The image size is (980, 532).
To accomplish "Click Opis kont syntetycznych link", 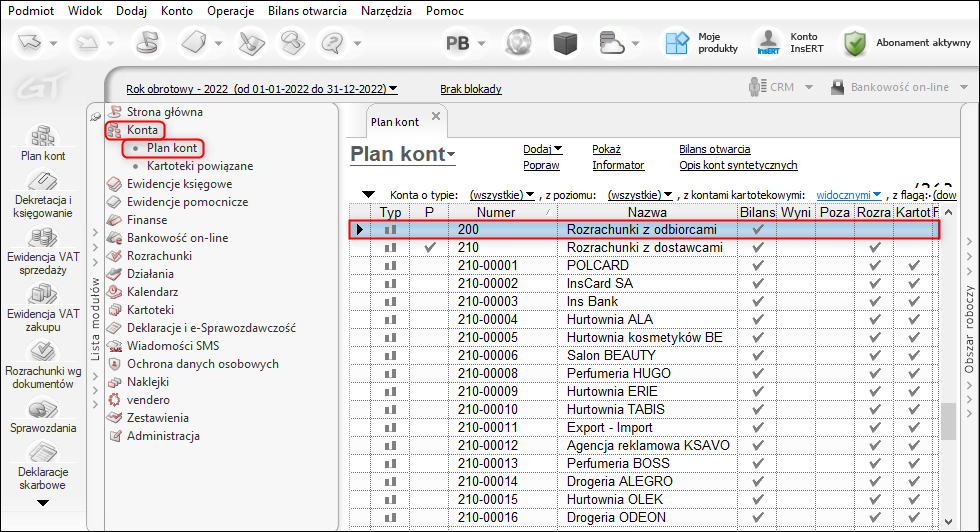I will point(738,165).
